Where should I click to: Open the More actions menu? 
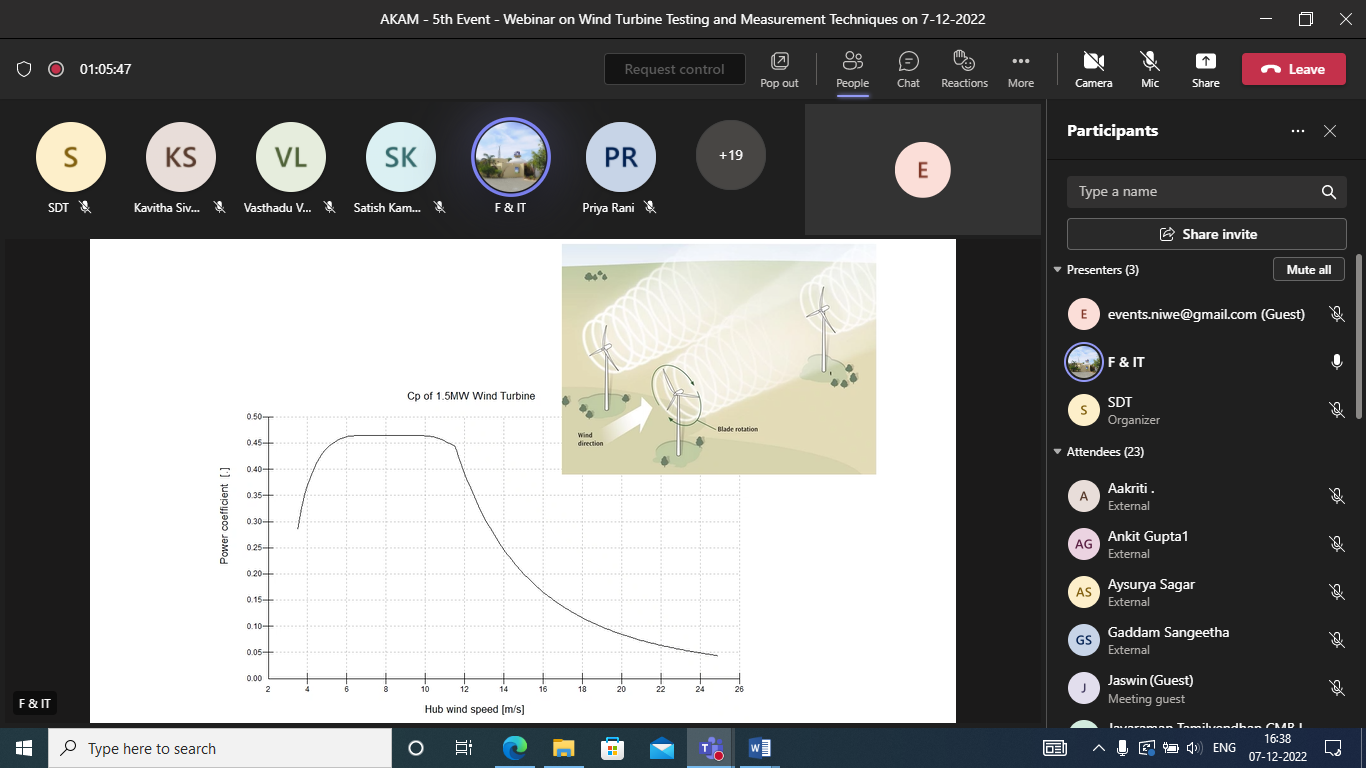(x=1020, y=69)
